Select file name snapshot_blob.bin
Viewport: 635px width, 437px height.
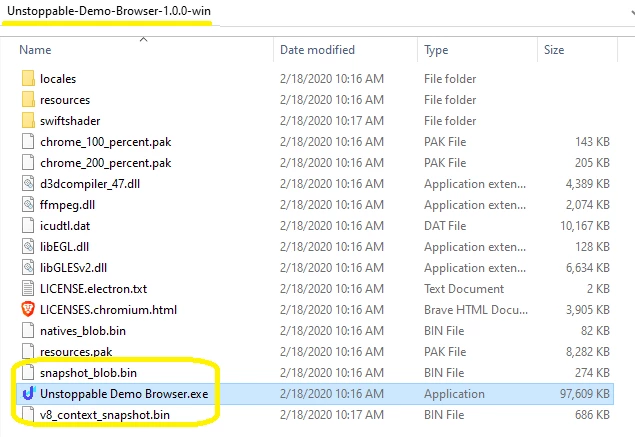coord(88,373)
